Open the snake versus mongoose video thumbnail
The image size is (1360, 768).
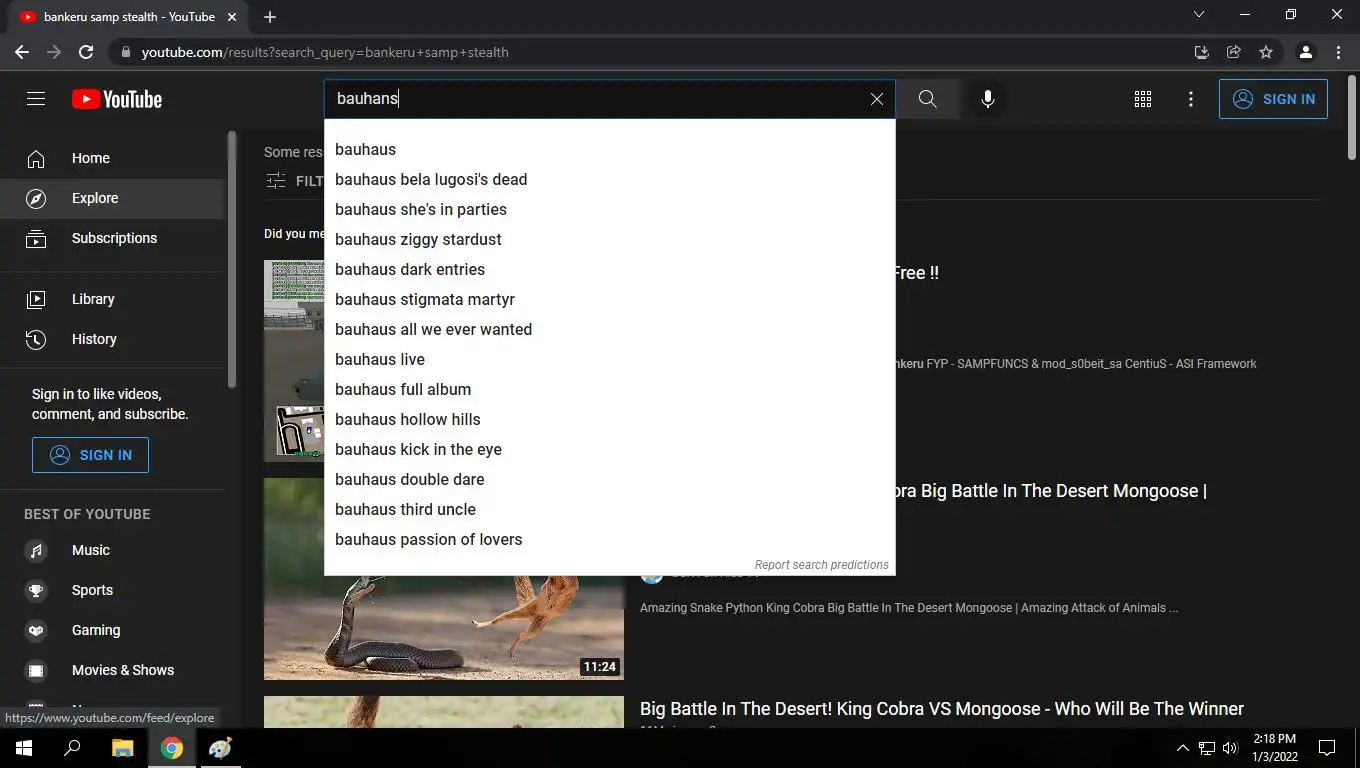point(444,579)
